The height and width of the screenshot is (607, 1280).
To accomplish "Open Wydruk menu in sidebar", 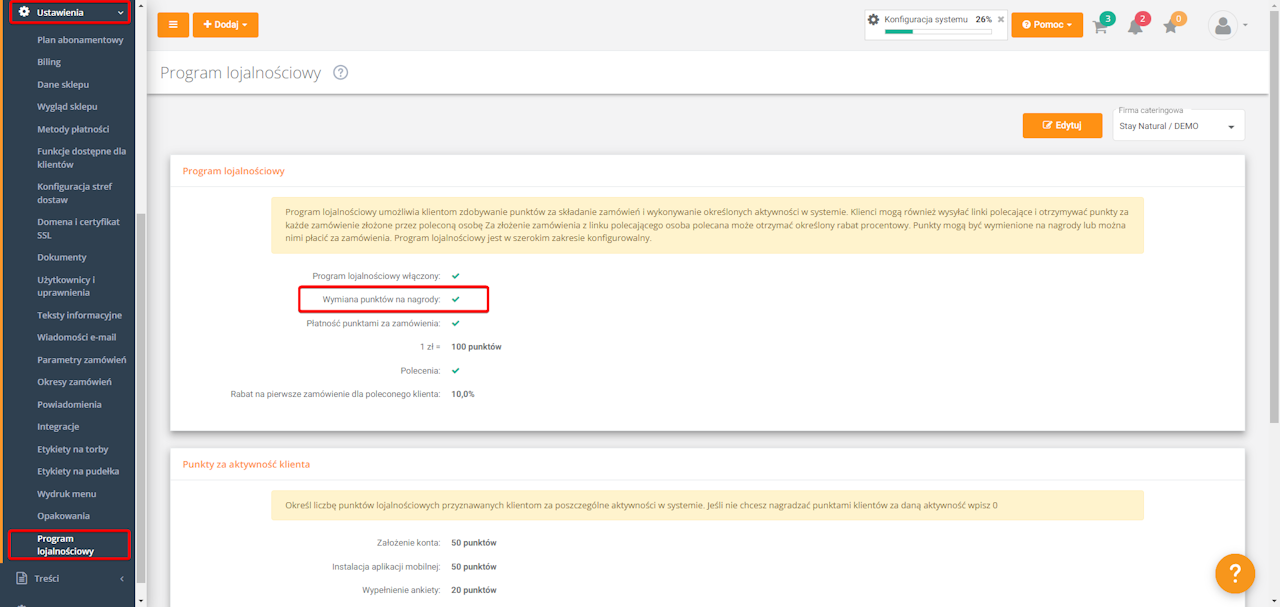I will coord(67,494).
